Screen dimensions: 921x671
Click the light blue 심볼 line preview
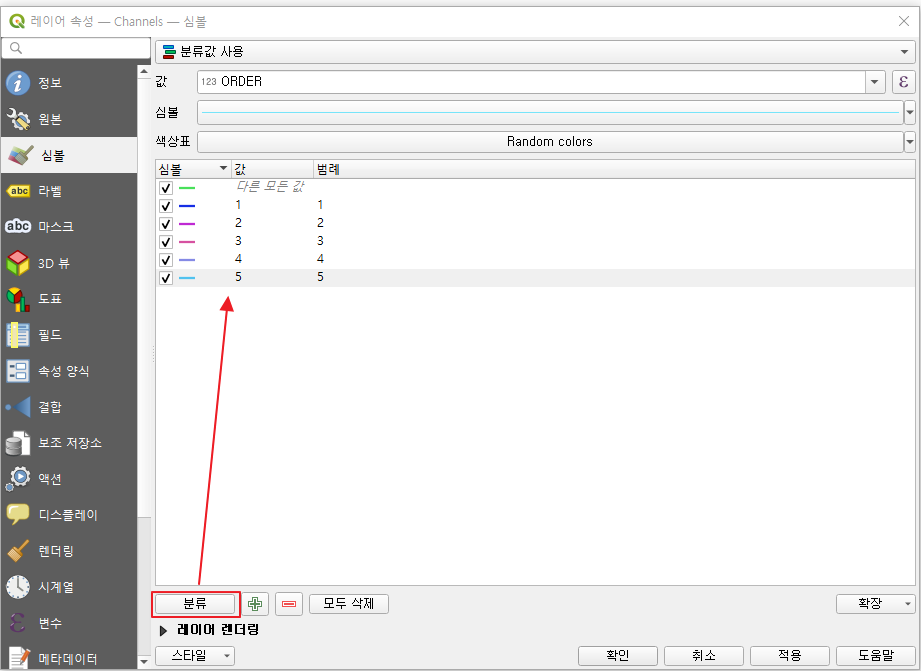550,112
